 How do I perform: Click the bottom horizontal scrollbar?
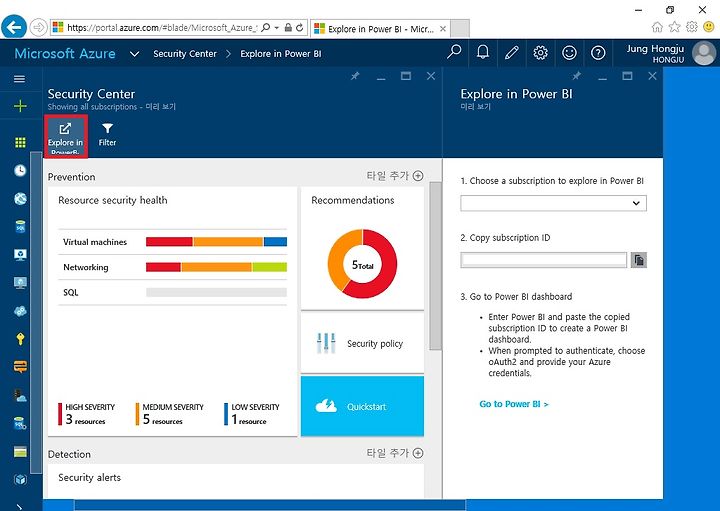click(270, 505)
